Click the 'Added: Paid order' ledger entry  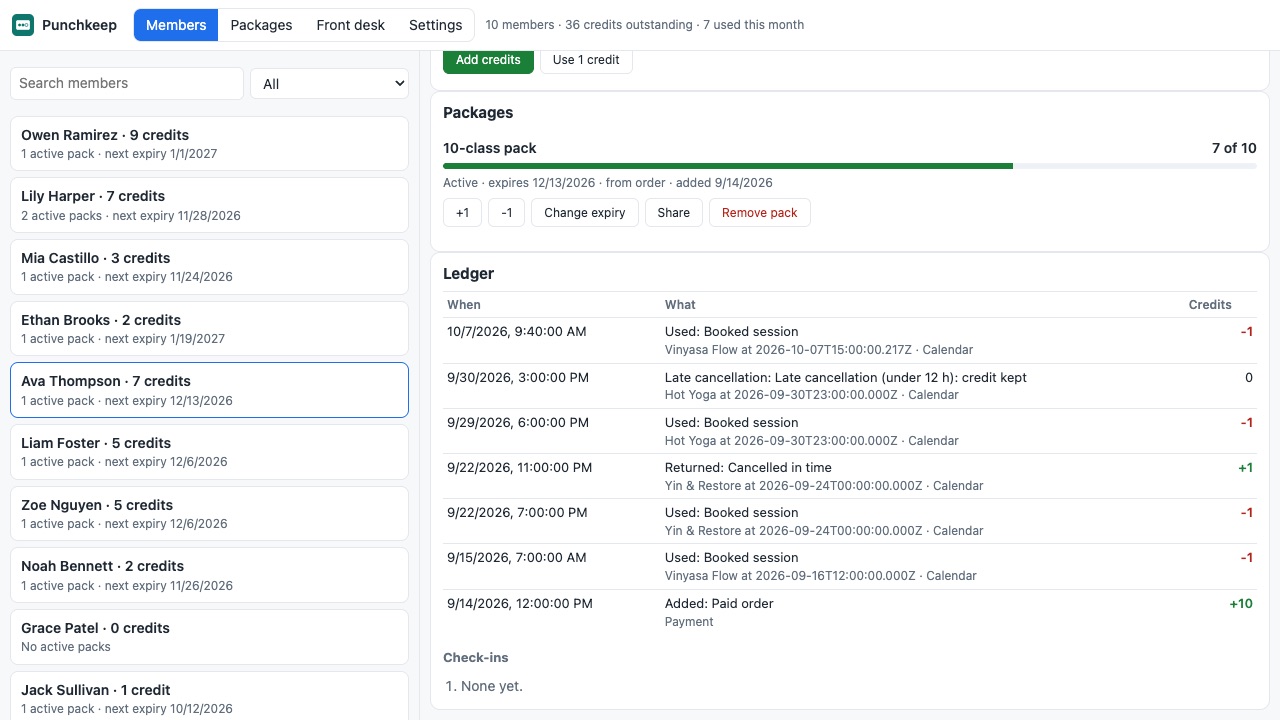pos(850,612)
